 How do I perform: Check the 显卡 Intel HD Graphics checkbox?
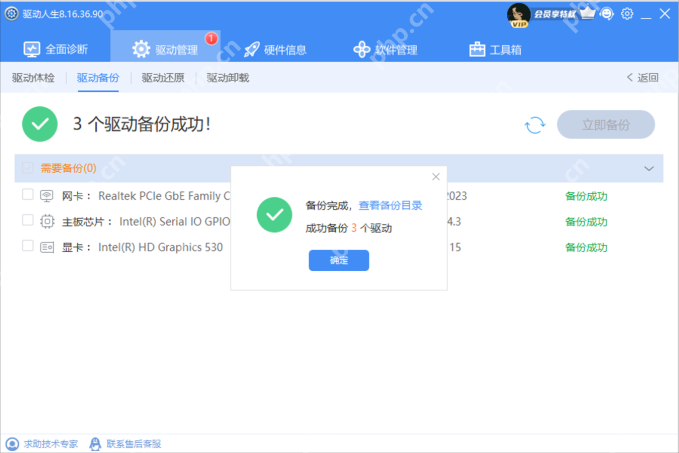coord(28,246)
